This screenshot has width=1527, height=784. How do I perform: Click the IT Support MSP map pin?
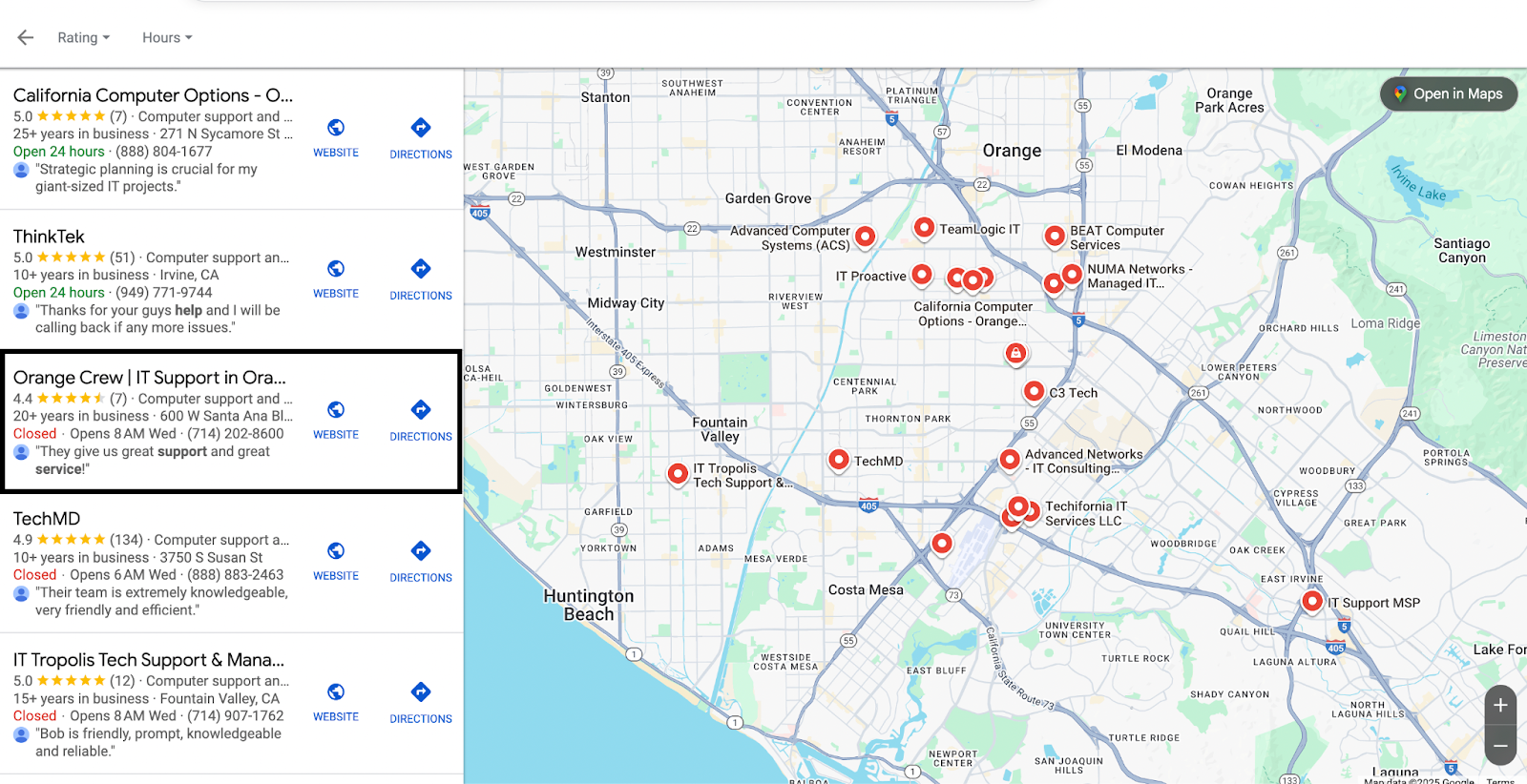1312,601
